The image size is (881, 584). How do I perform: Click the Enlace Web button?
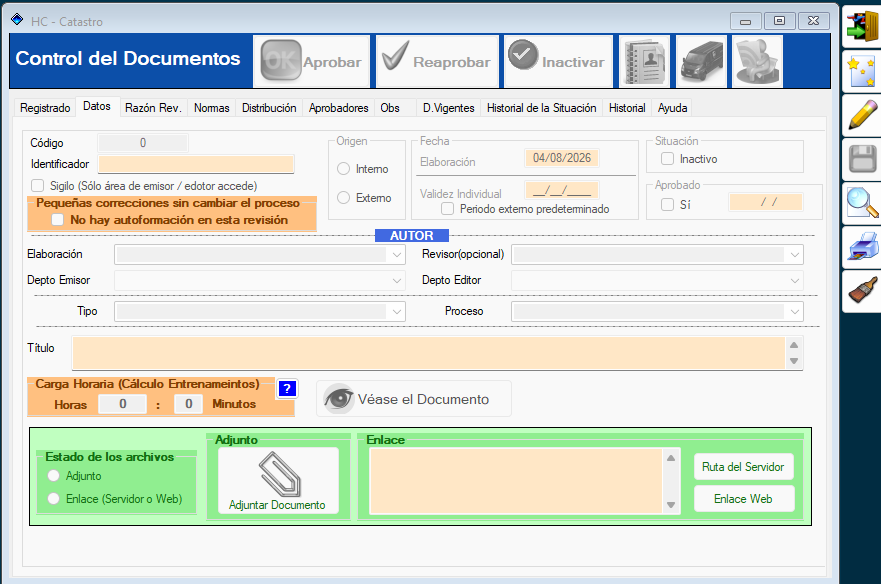point(743,499)
